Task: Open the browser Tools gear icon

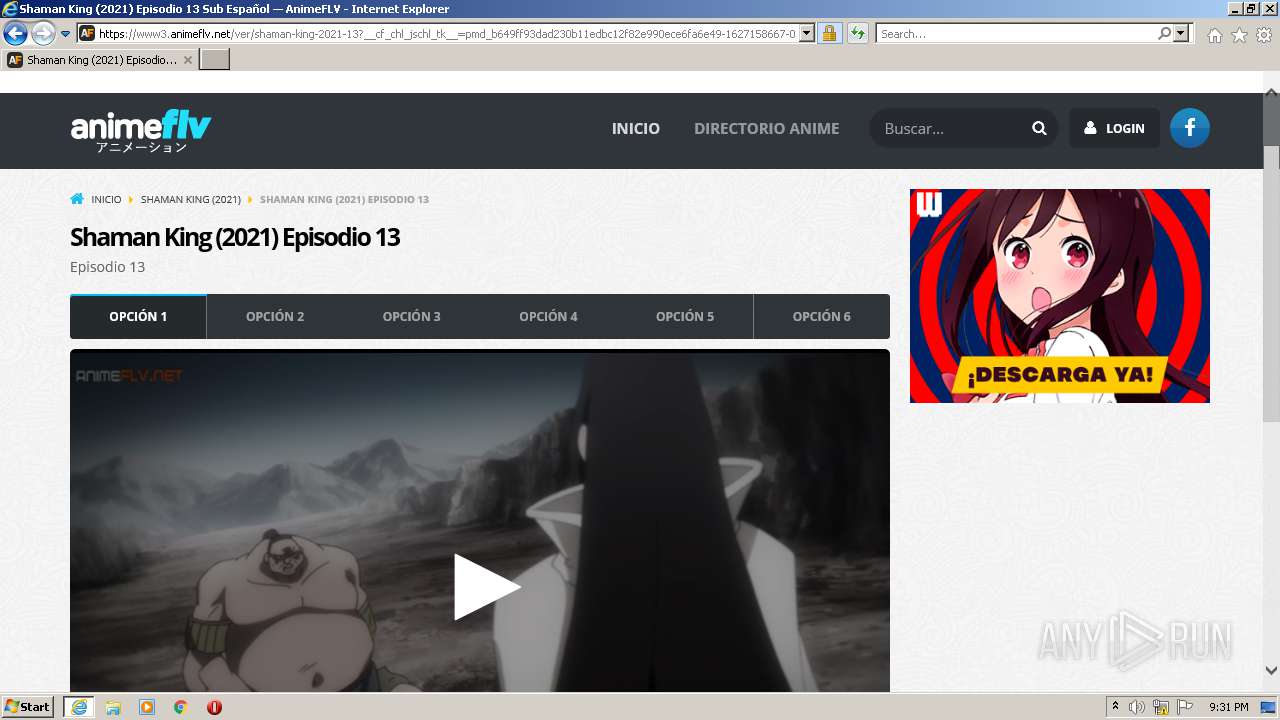Action: point(1264,35)
